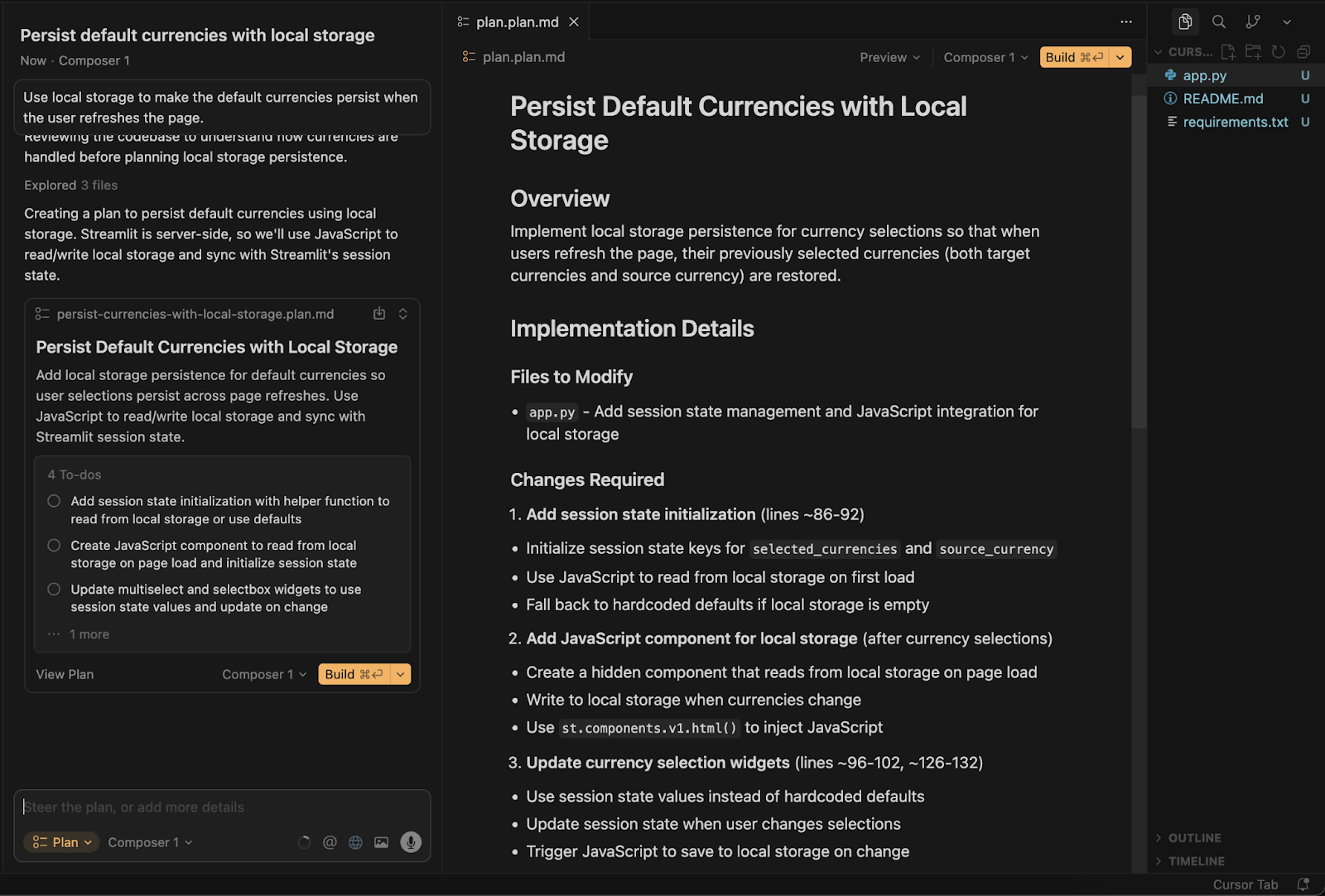1325x896 pixels.
Task: Open the Preview dropdown in editor header
Action: pyautogui.click(x=889, y=57)
